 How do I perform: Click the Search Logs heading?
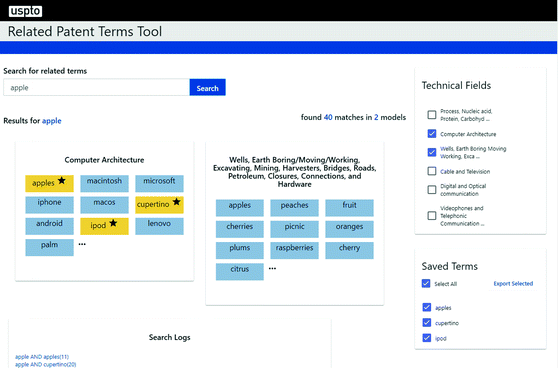[x=170, y=337]
